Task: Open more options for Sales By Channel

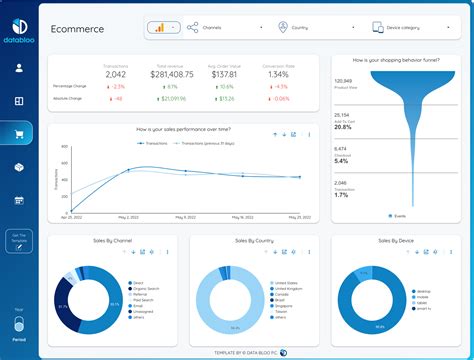Action: tap(167, 252)
